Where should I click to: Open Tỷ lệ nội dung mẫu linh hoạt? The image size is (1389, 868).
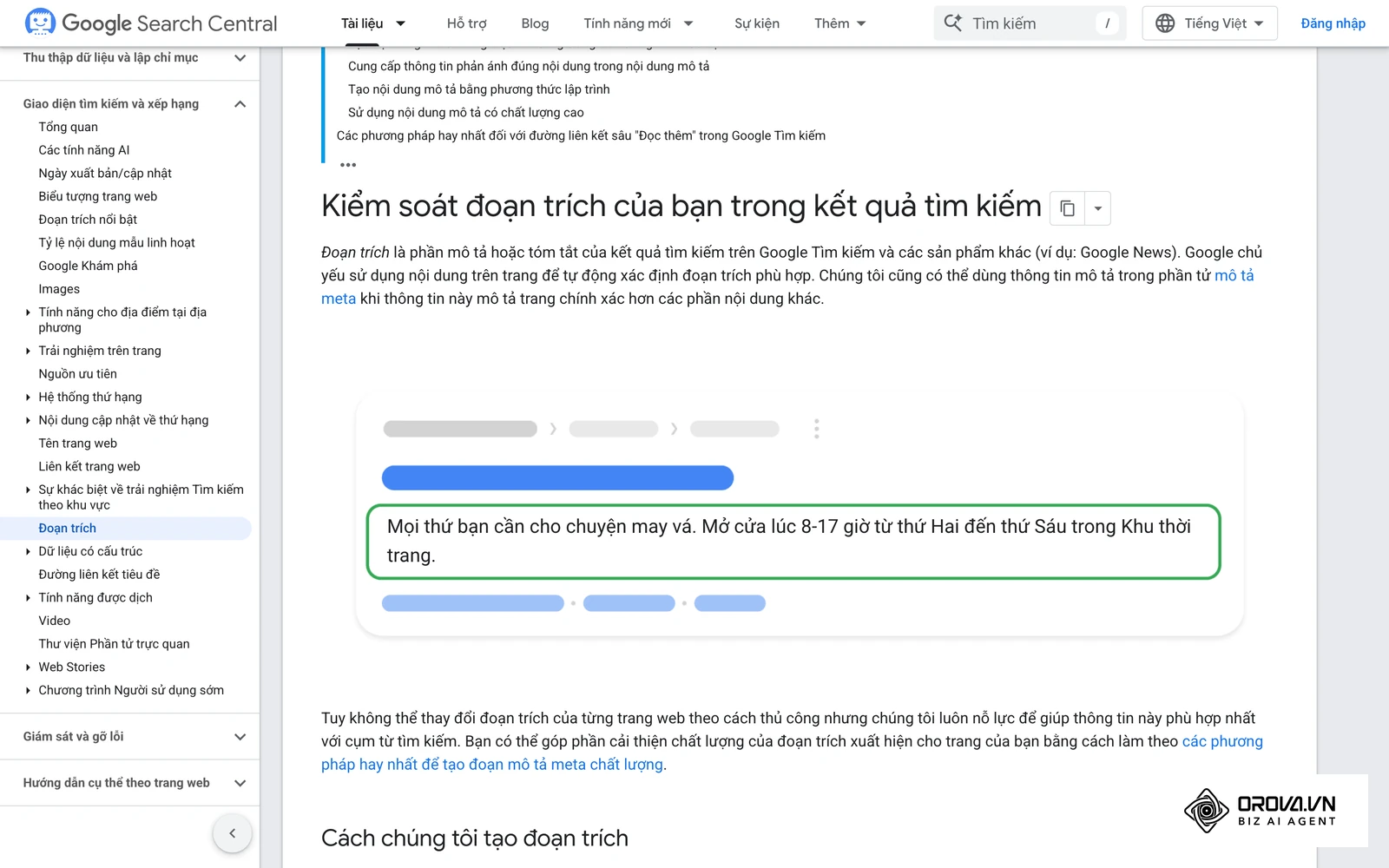tap(116, 242)
